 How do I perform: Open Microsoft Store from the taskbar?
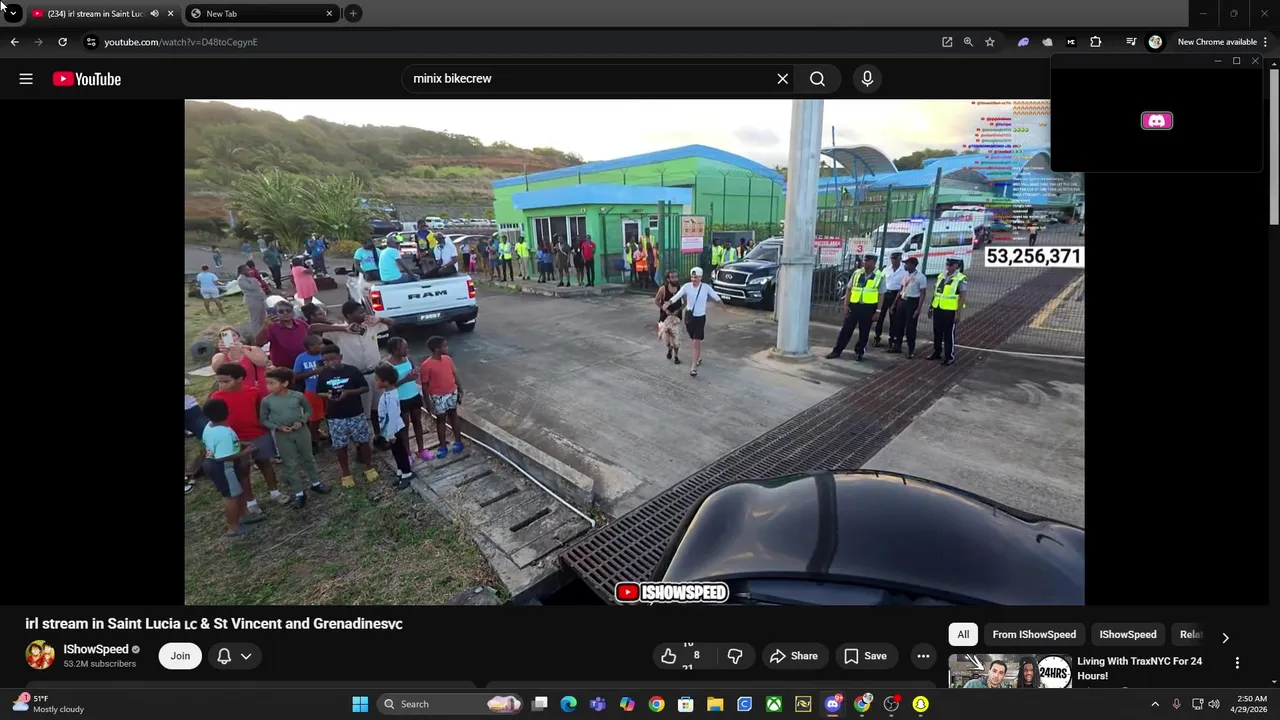pos(686,704)
